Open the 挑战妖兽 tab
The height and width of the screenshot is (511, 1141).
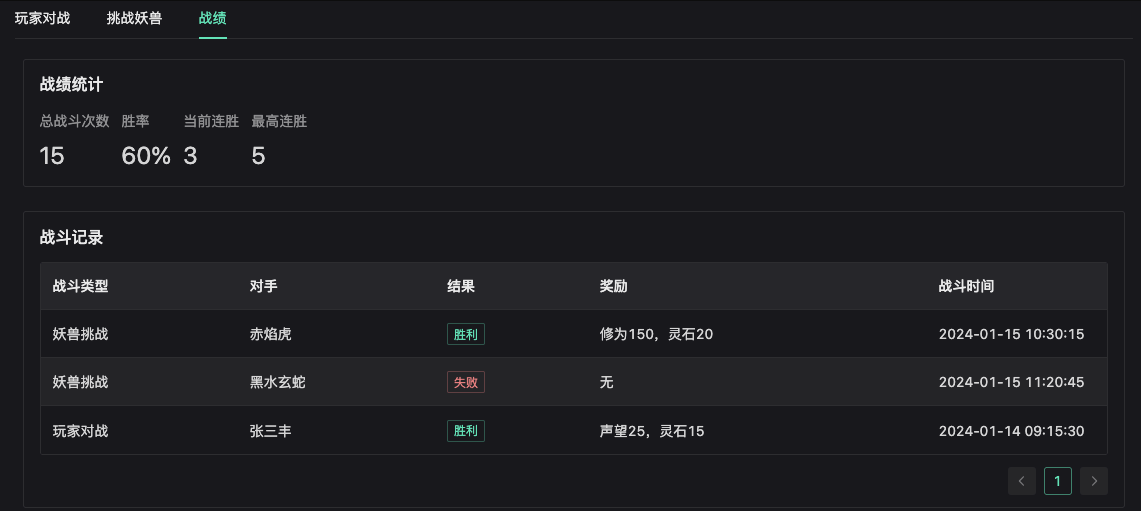pyautogui.click(x=134, y=18)
